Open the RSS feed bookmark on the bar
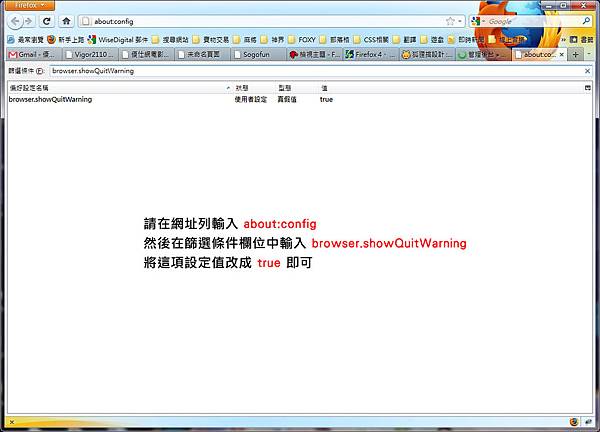This screenshot has width=600, height=432. [x=466, y=39]
